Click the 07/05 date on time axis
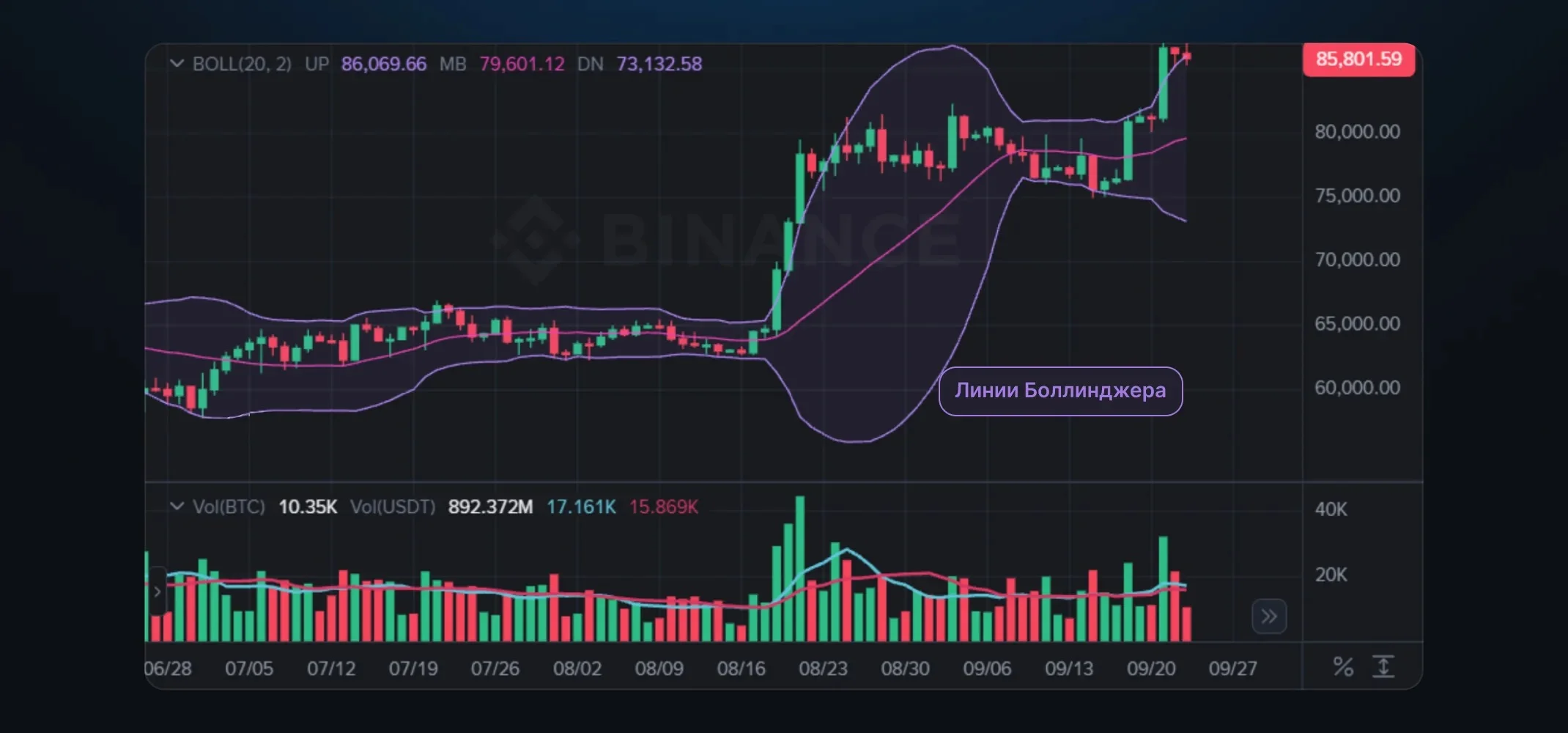Viewport: 1568px width, 733px height. (x=249, y=668)
